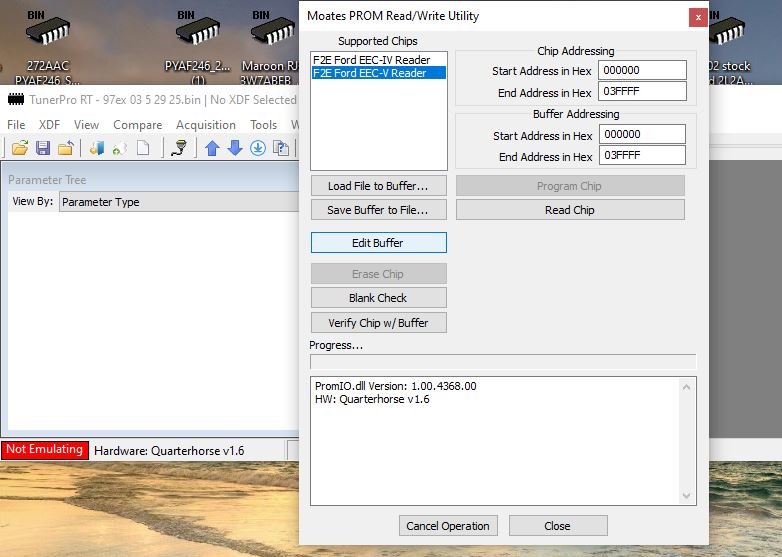Click the log box scrollbar down arrow
Screen dimensions: 782x557
point(687,496)
